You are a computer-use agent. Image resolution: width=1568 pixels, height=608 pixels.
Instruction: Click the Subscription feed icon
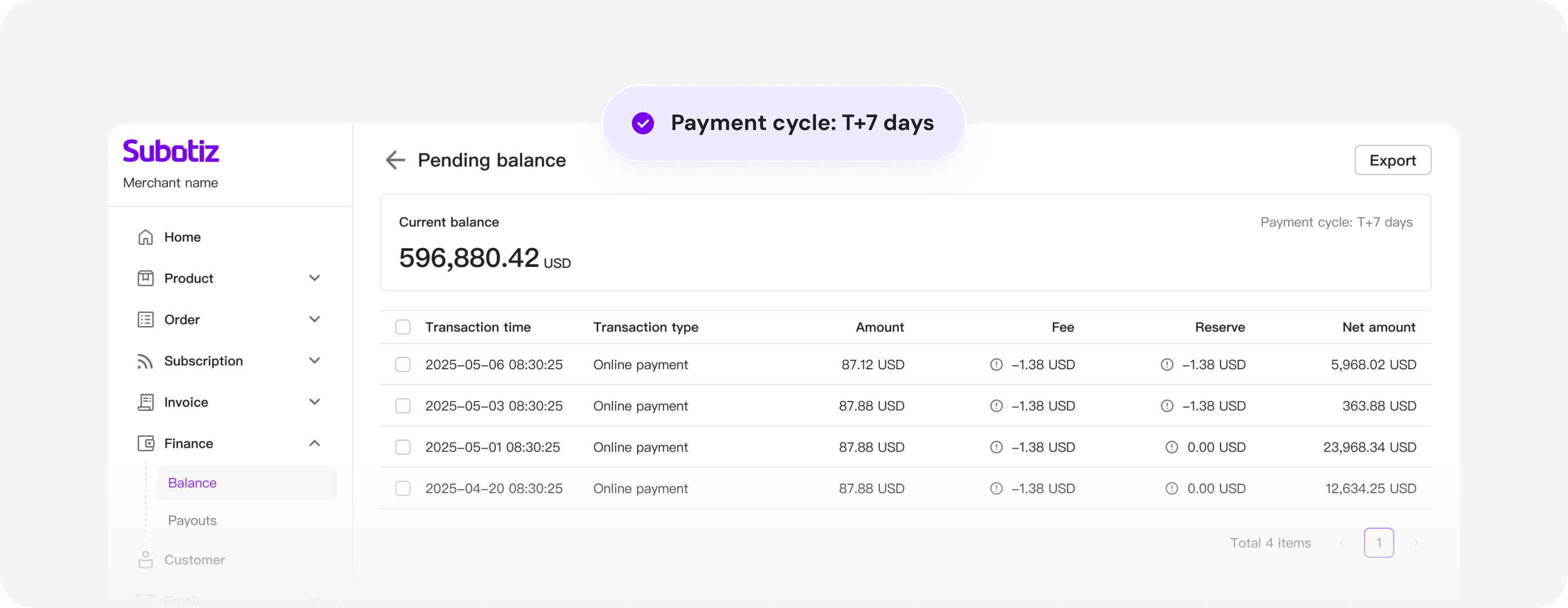145,360
